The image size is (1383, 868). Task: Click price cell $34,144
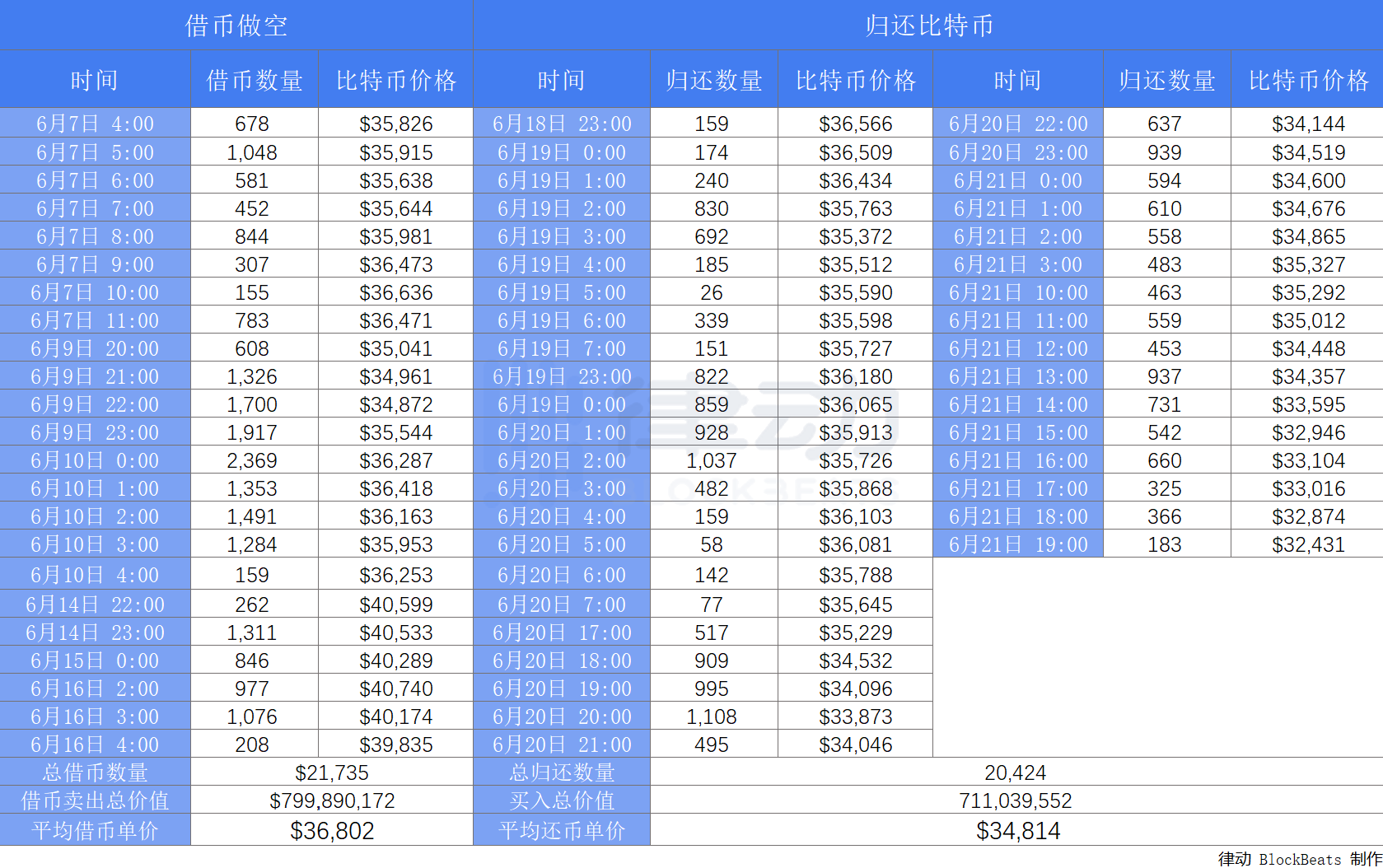tap(1309, 124)
